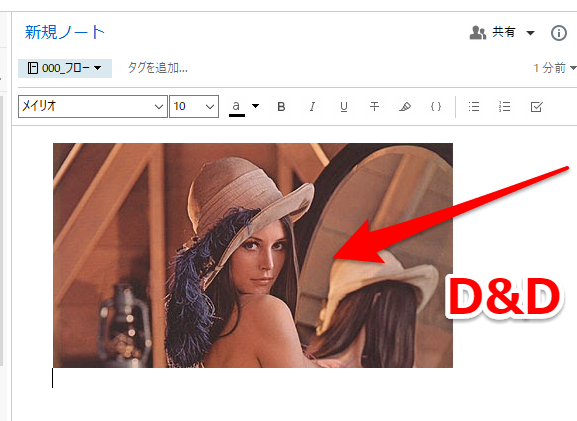Viewport: 577px width, 421px height.
Task: Insert a checkbox item
Action: click(537, 107)
